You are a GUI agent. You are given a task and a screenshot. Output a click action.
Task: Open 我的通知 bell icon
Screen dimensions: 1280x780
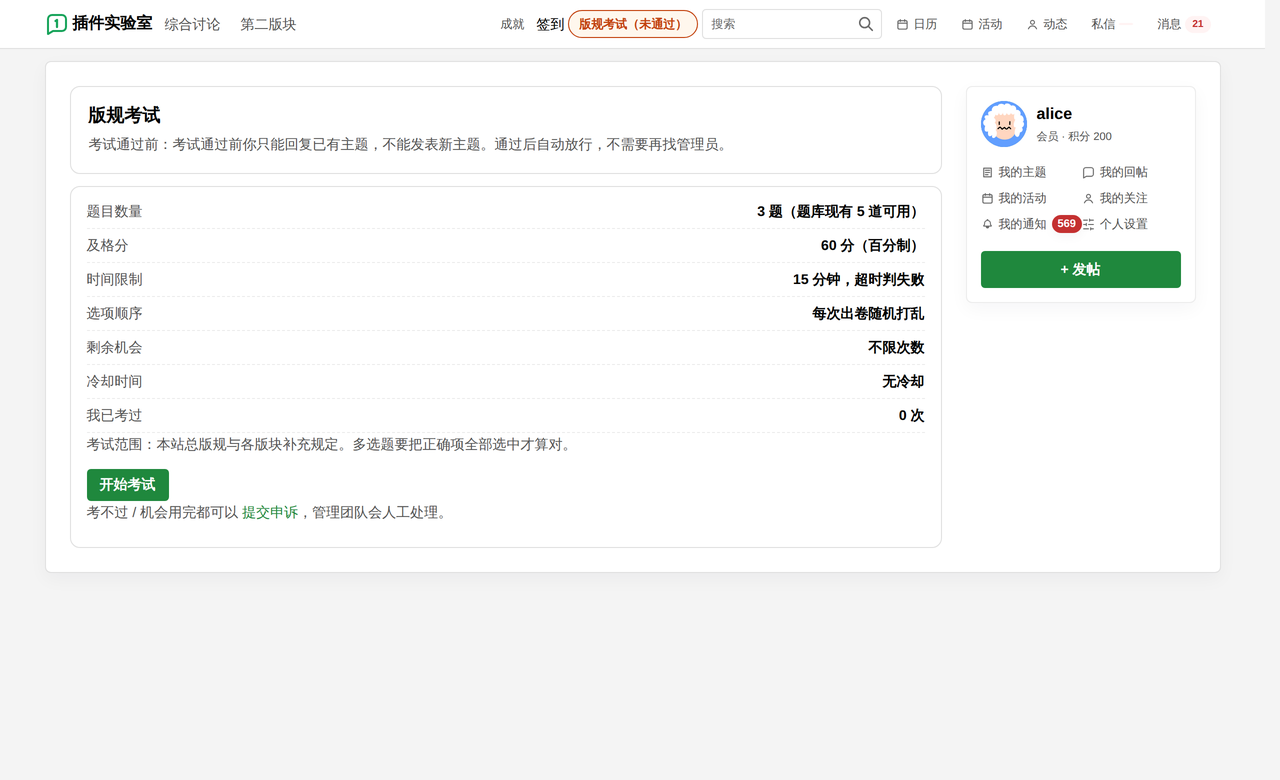point(988,225)
